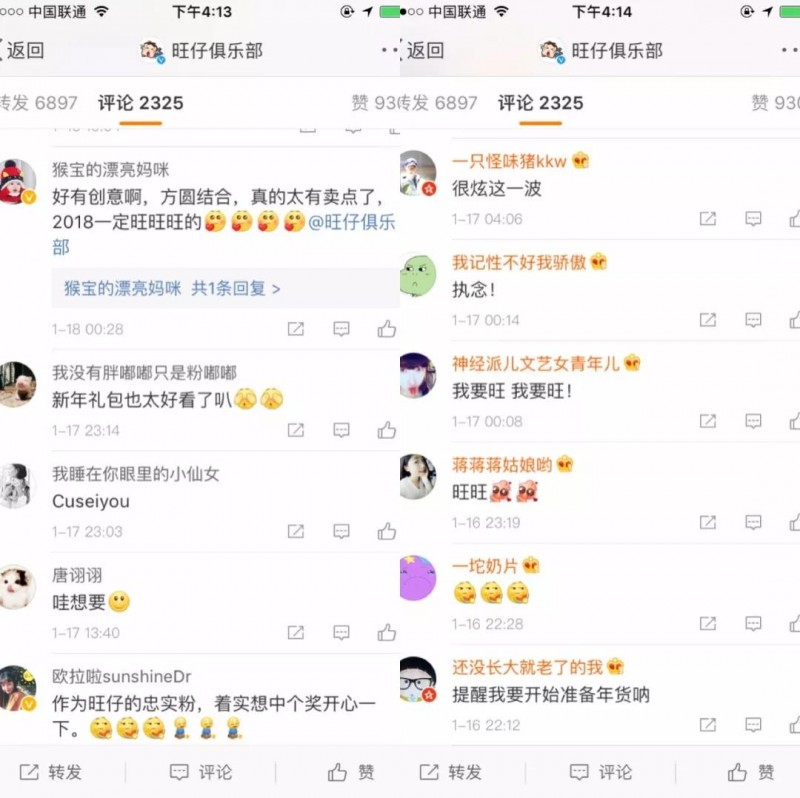Reply to comment posted at 1-16 22:28
The width and height of the screenshot is (800, 798).
[753, 624]
